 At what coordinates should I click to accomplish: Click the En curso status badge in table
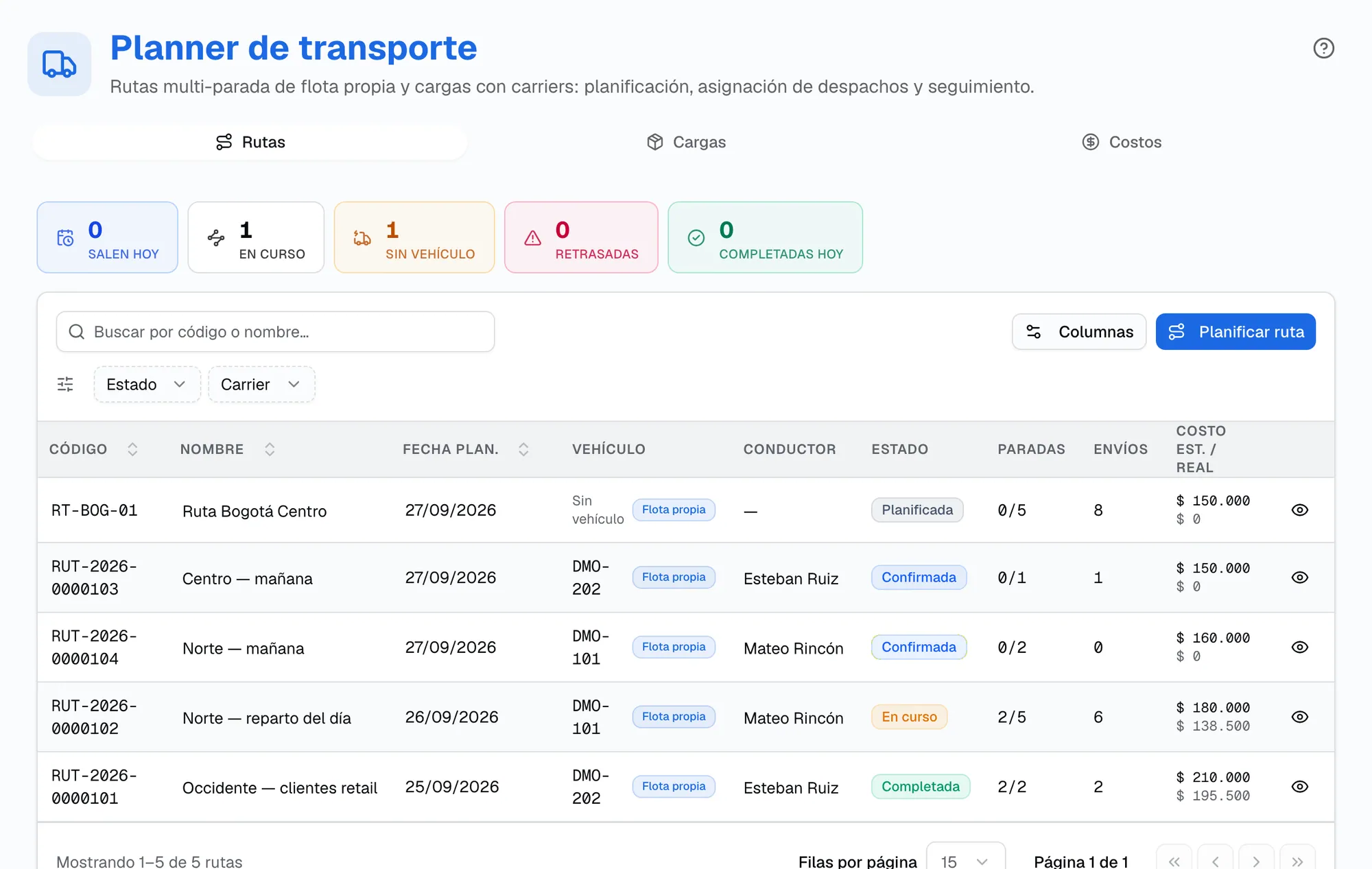[909, 717]
